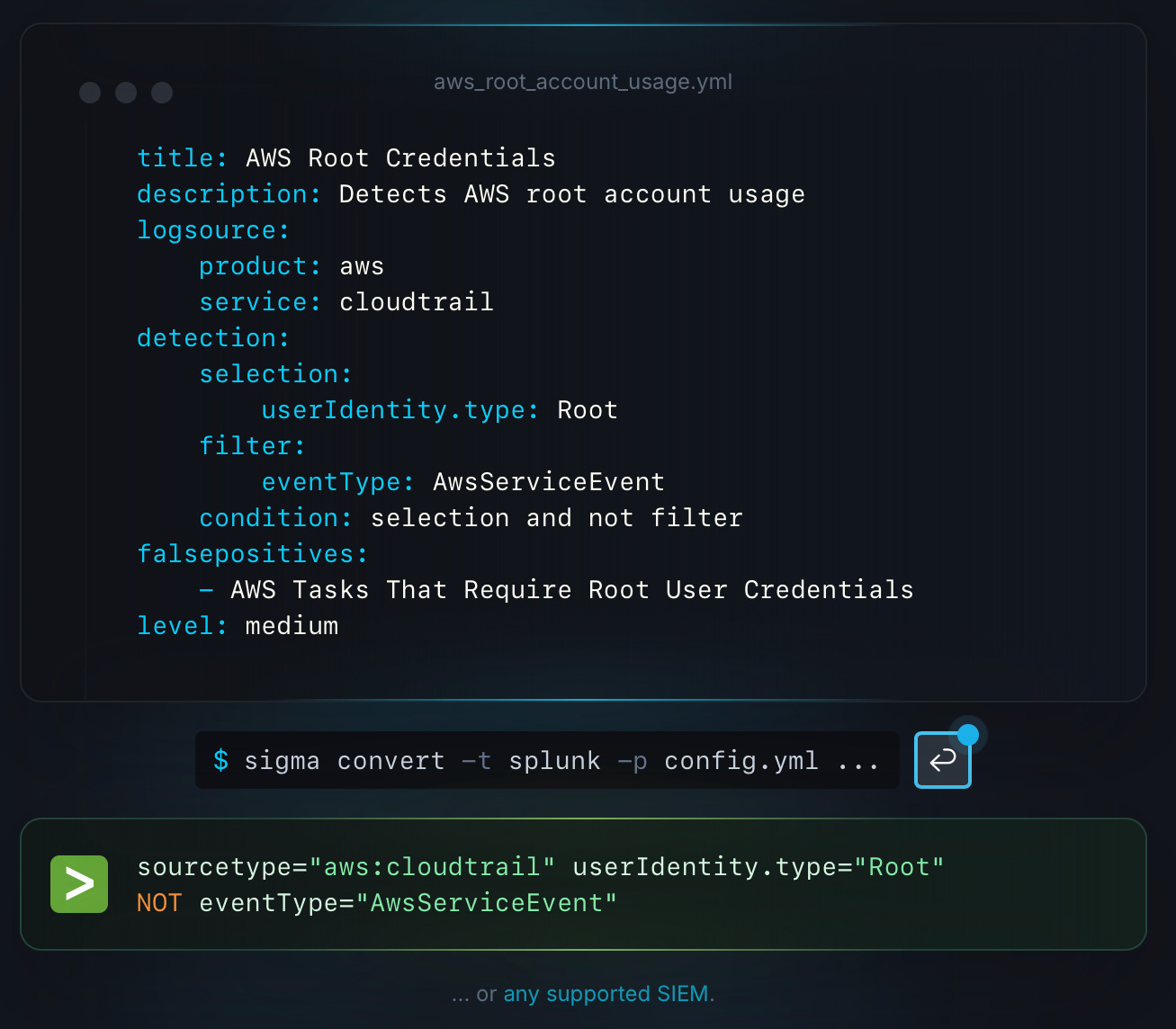Click the 'product: aws' line

(x=292, y=266)
